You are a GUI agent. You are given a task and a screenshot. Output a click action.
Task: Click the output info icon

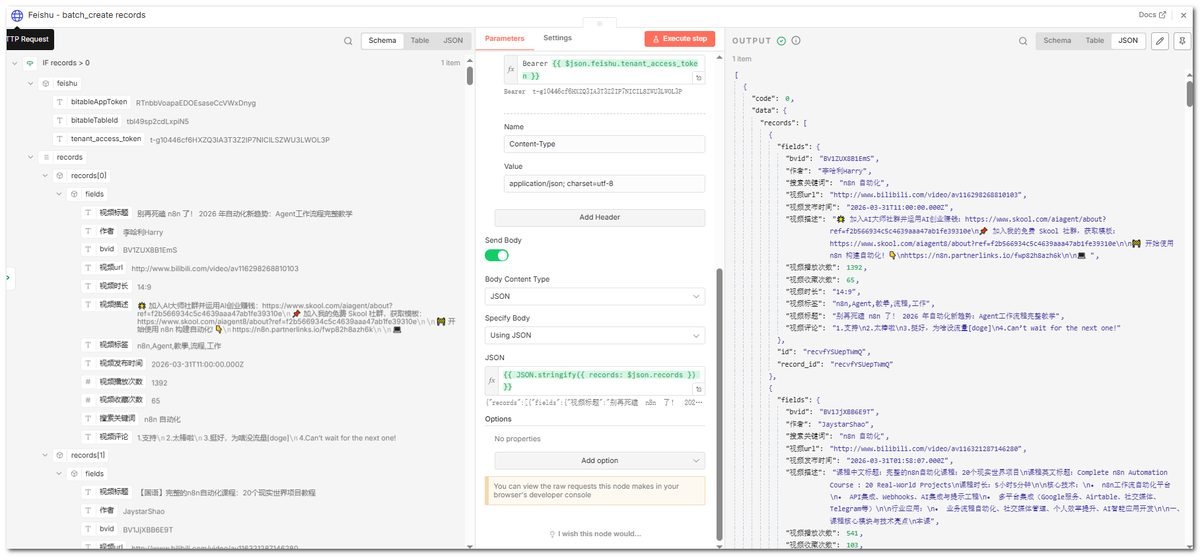coord(796,40)
